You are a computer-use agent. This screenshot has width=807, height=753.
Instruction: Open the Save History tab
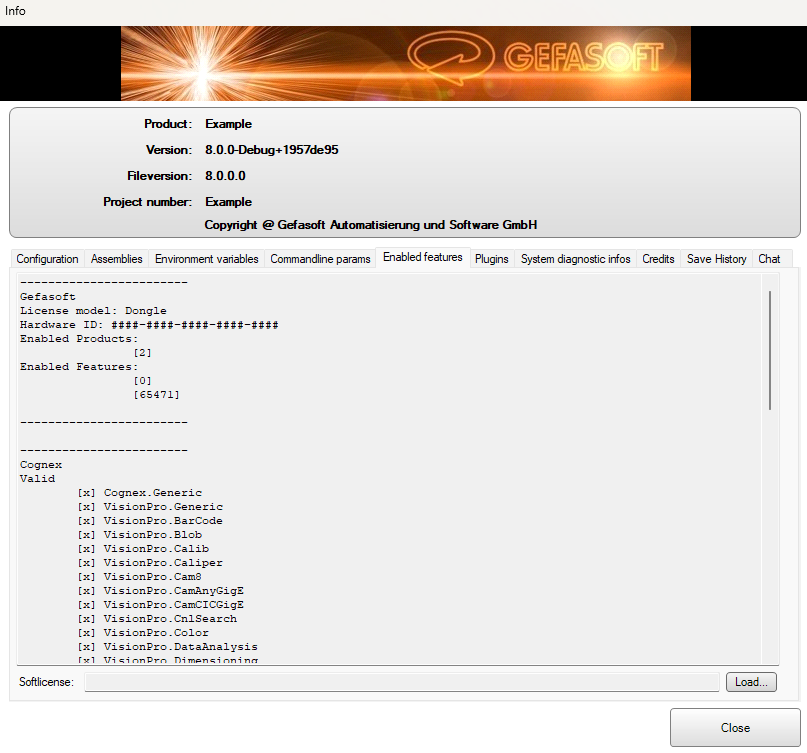tap(716, 259)
